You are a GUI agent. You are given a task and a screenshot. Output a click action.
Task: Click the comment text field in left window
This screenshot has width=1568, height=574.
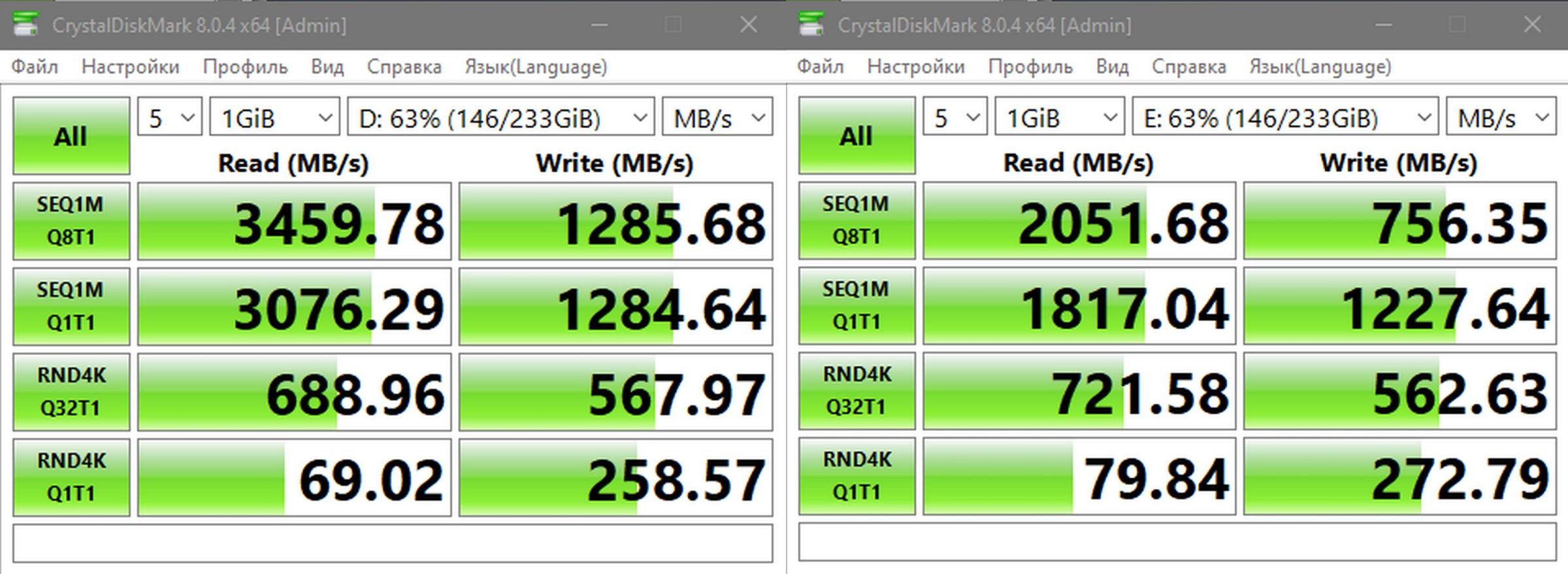coord(393,543)
